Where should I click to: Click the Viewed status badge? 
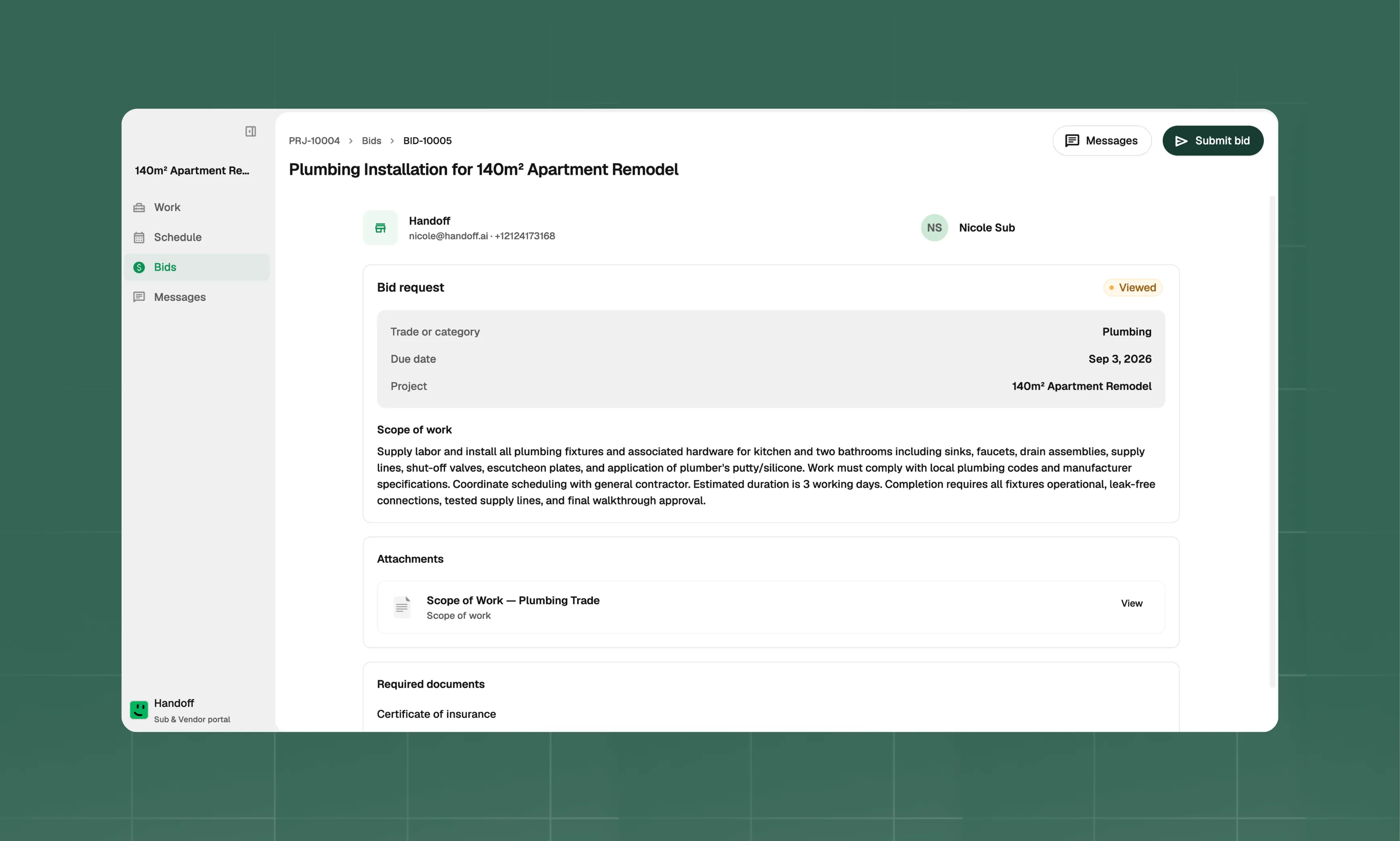coord(1132,288)
